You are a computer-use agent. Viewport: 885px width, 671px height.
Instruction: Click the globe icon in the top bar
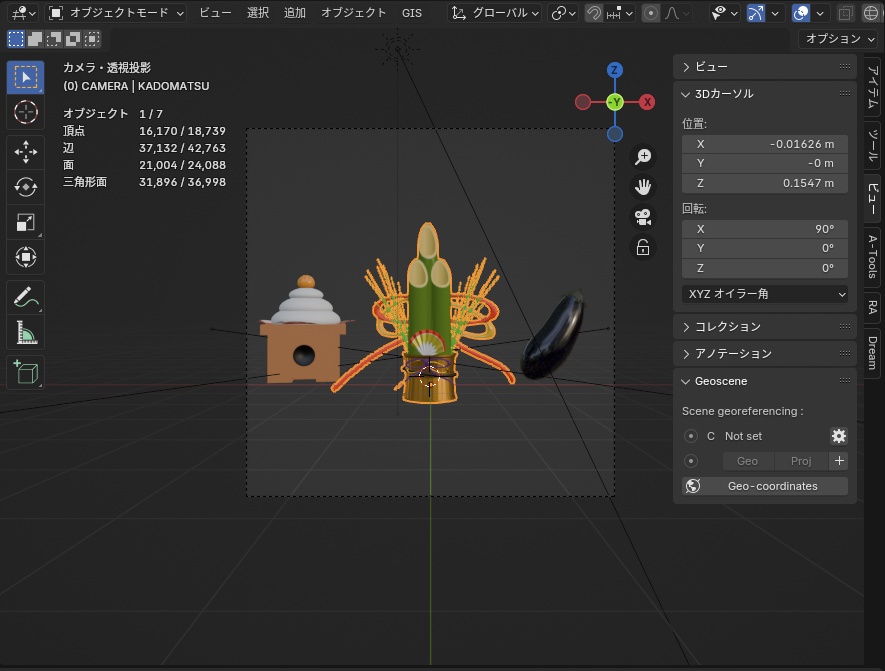pos(871,13)
